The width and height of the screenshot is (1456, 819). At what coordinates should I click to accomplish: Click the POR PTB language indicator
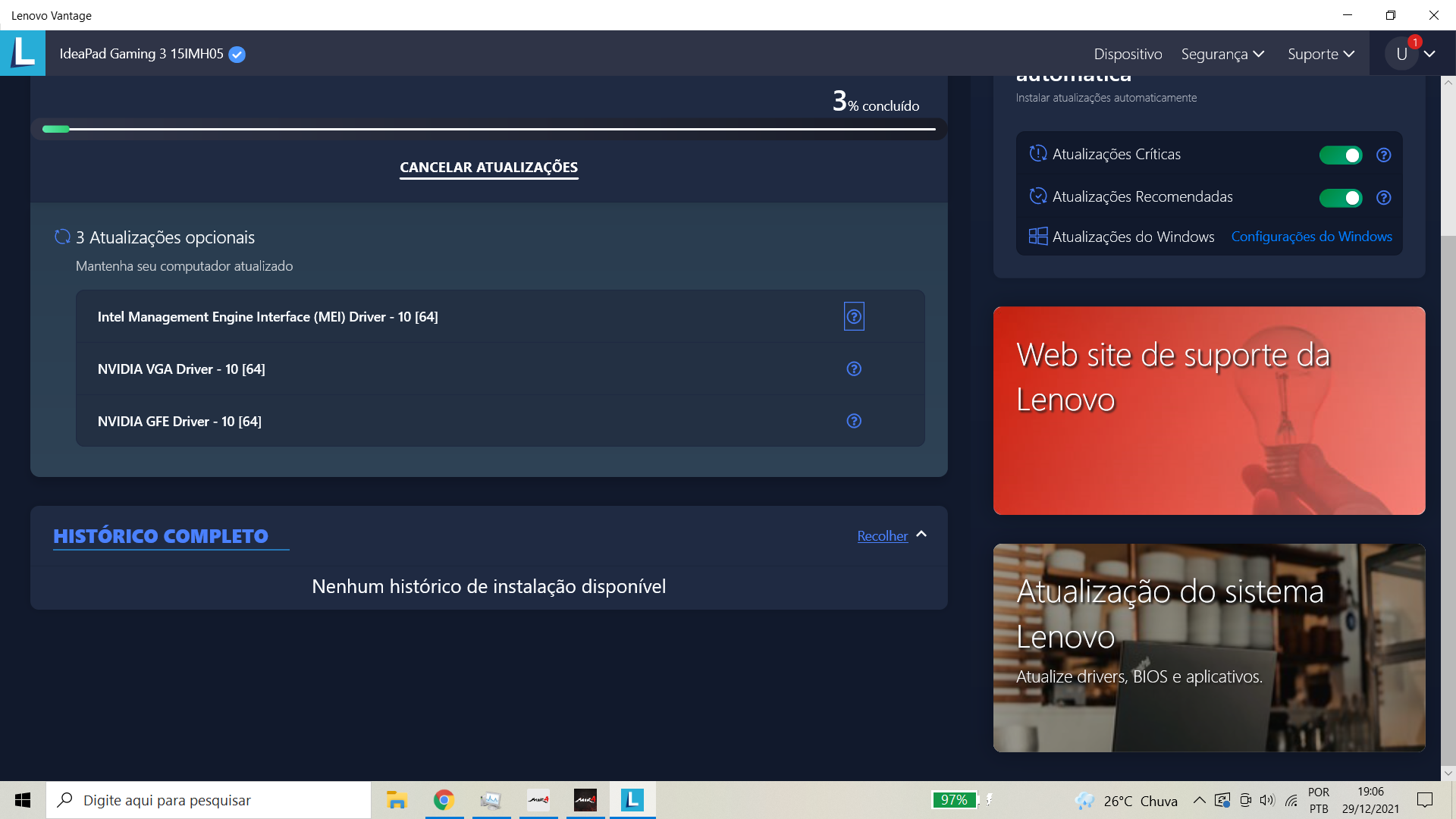[x=1319, y=800]
